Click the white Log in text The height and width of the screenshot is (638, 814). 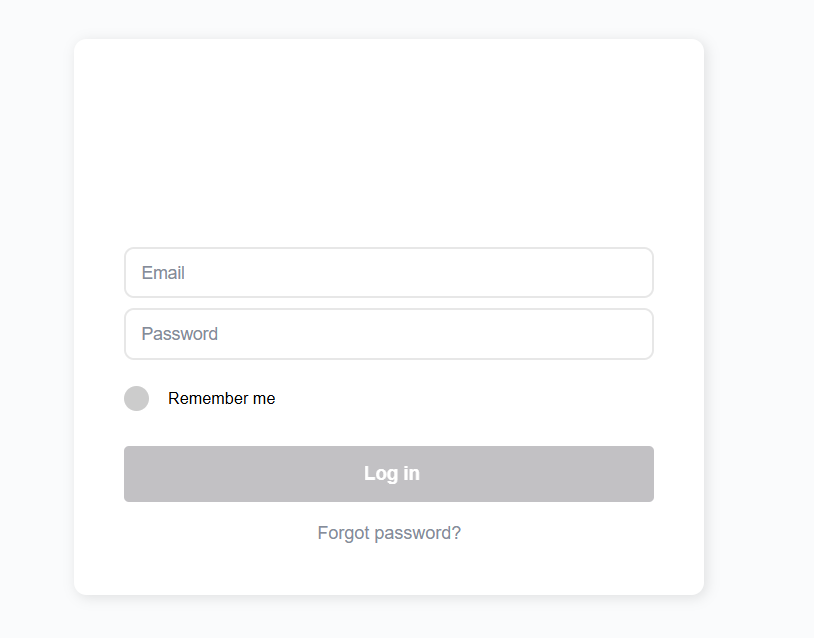click(x=392, y=474)
